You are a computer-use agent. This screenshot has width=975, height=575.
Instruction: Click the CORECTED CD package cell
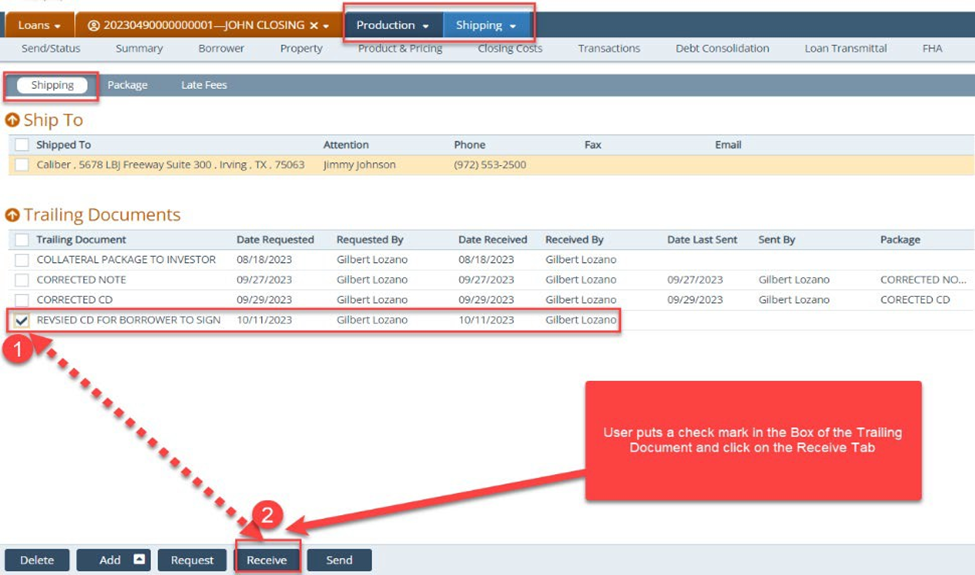915,300
